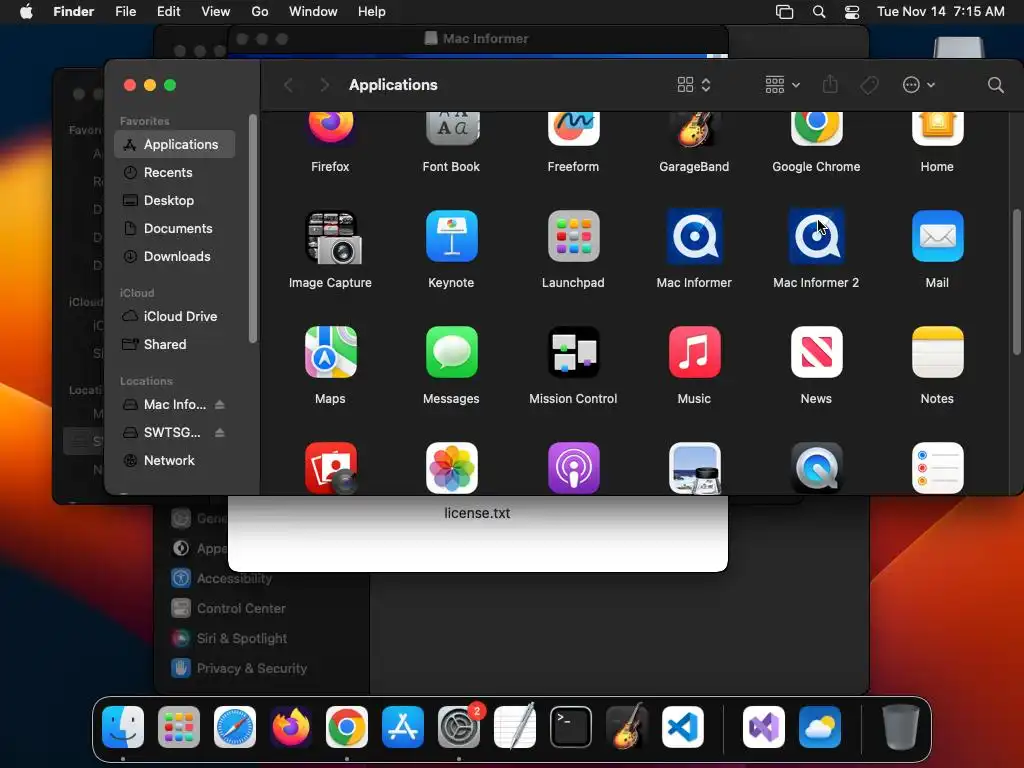The image size is (1024, 768).
Task: Select the Mac Informer app icon
Action: pos(694,236)
